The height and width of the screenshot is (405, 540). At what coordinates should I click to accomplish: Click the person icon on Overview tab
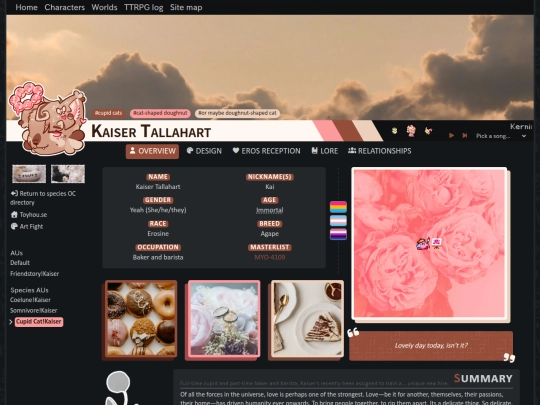click(133, 150)
